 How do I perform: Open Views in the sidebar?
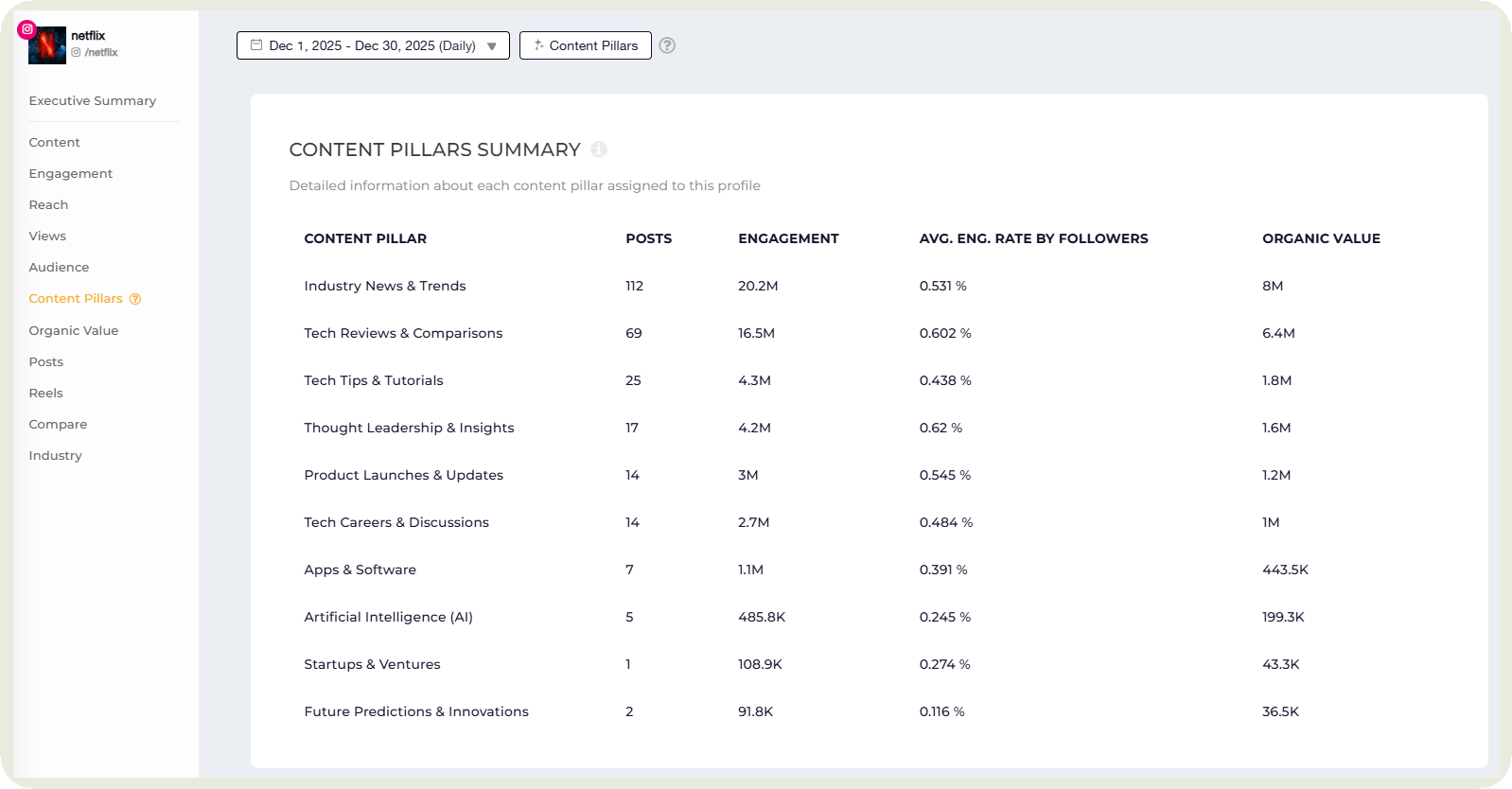47,237
